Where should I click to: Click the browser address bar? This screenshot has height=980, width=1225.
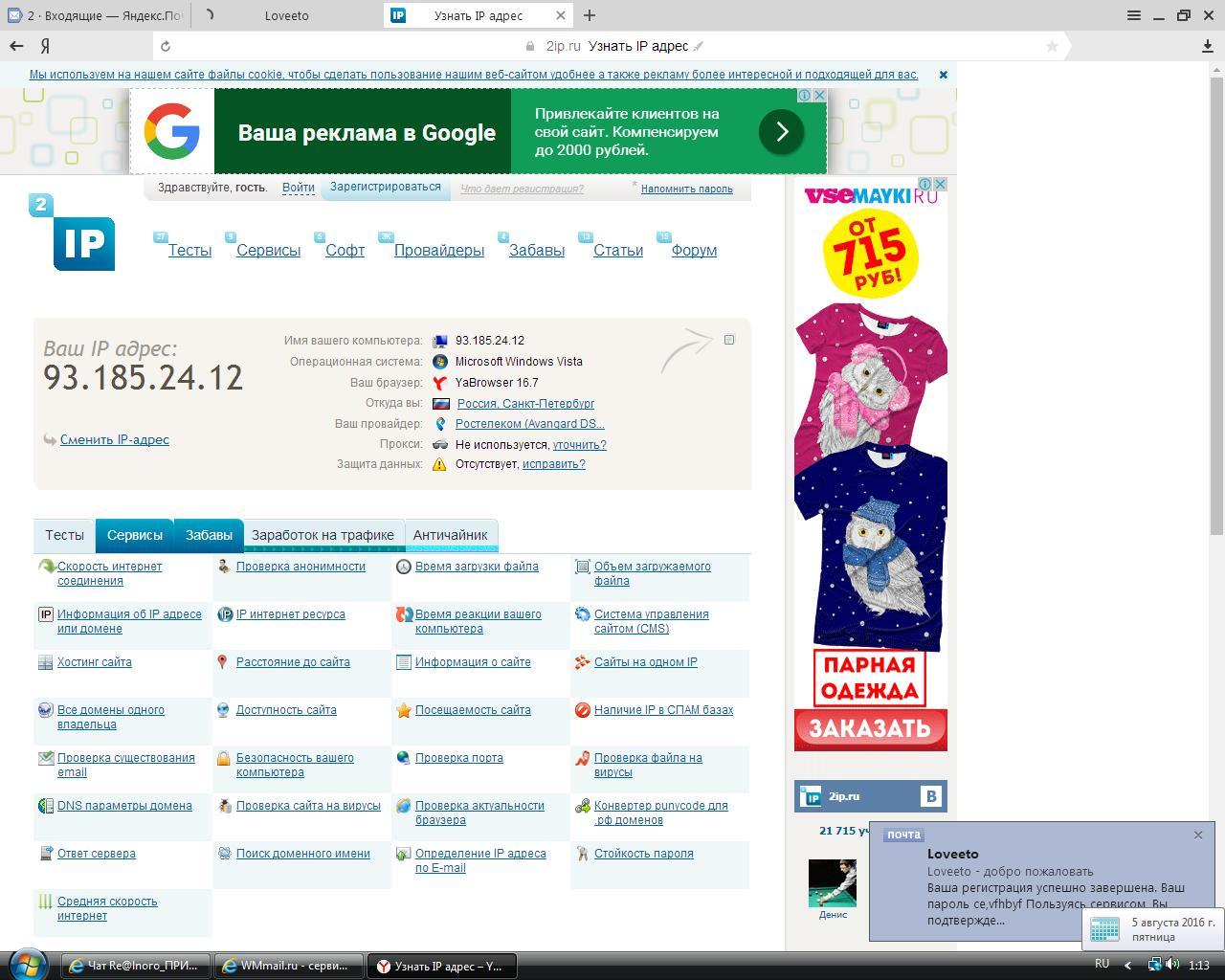(612, 46)
